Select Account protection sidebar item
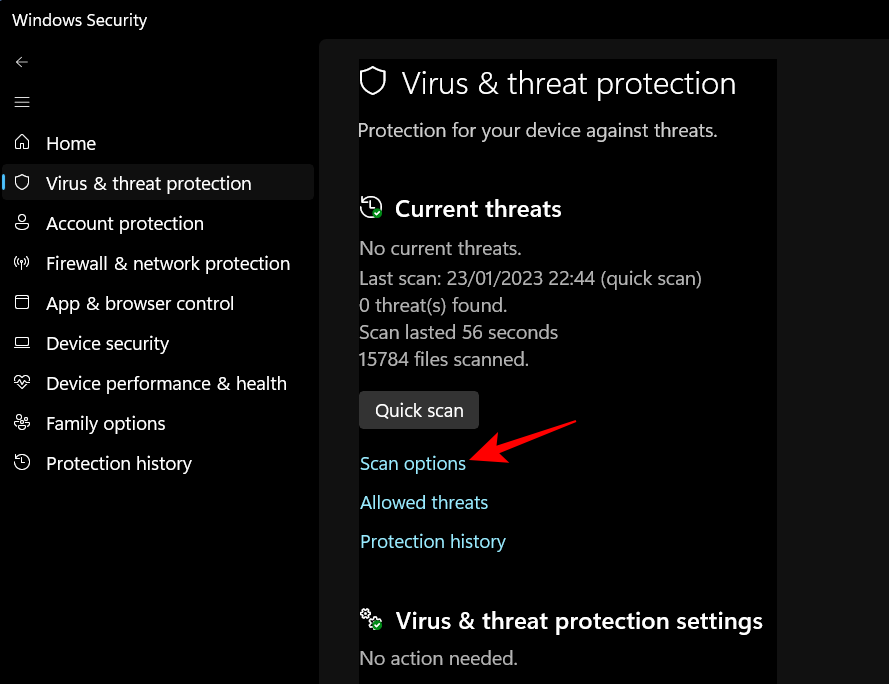889x684 pixels. pyautogui.click(x=125, y=223)
